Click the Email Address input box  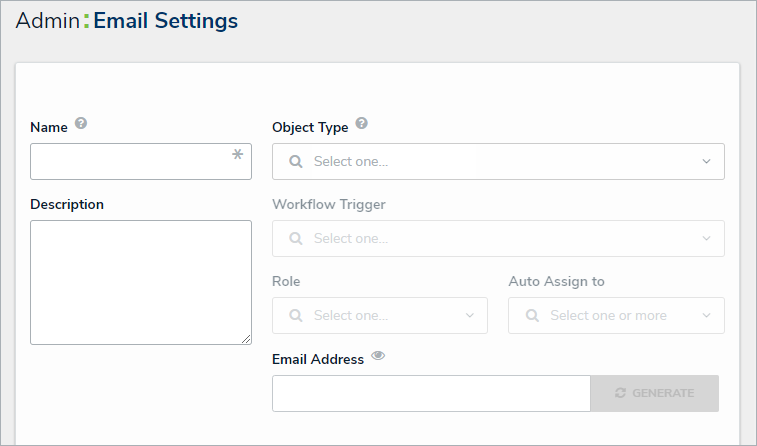(431, 393)
